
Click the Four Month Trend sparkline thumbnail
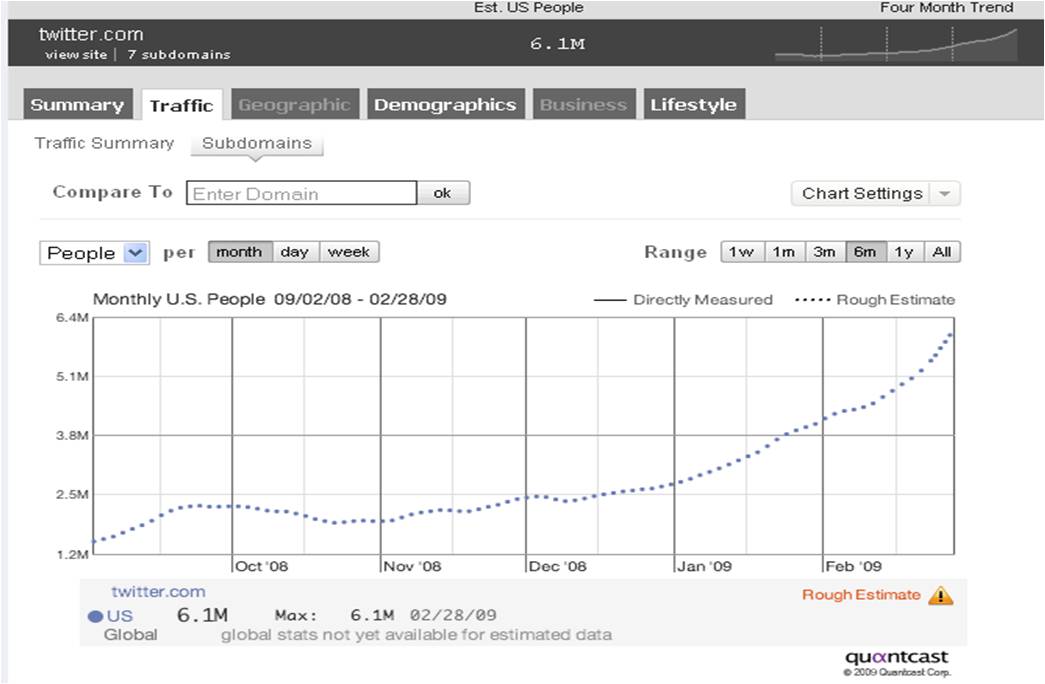click(x=896, y=44)
